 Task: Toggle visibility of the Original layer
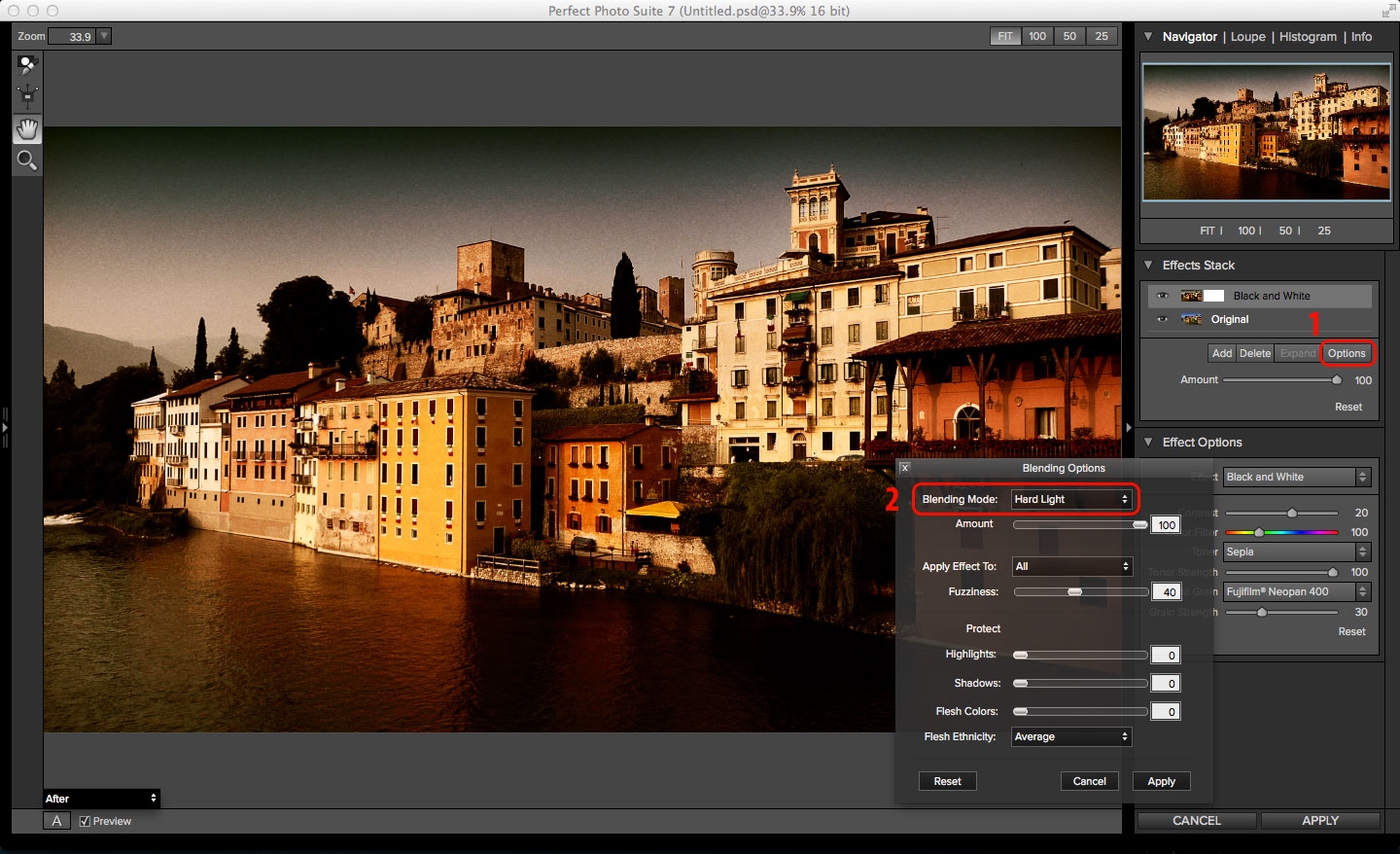pos(1163,319)
